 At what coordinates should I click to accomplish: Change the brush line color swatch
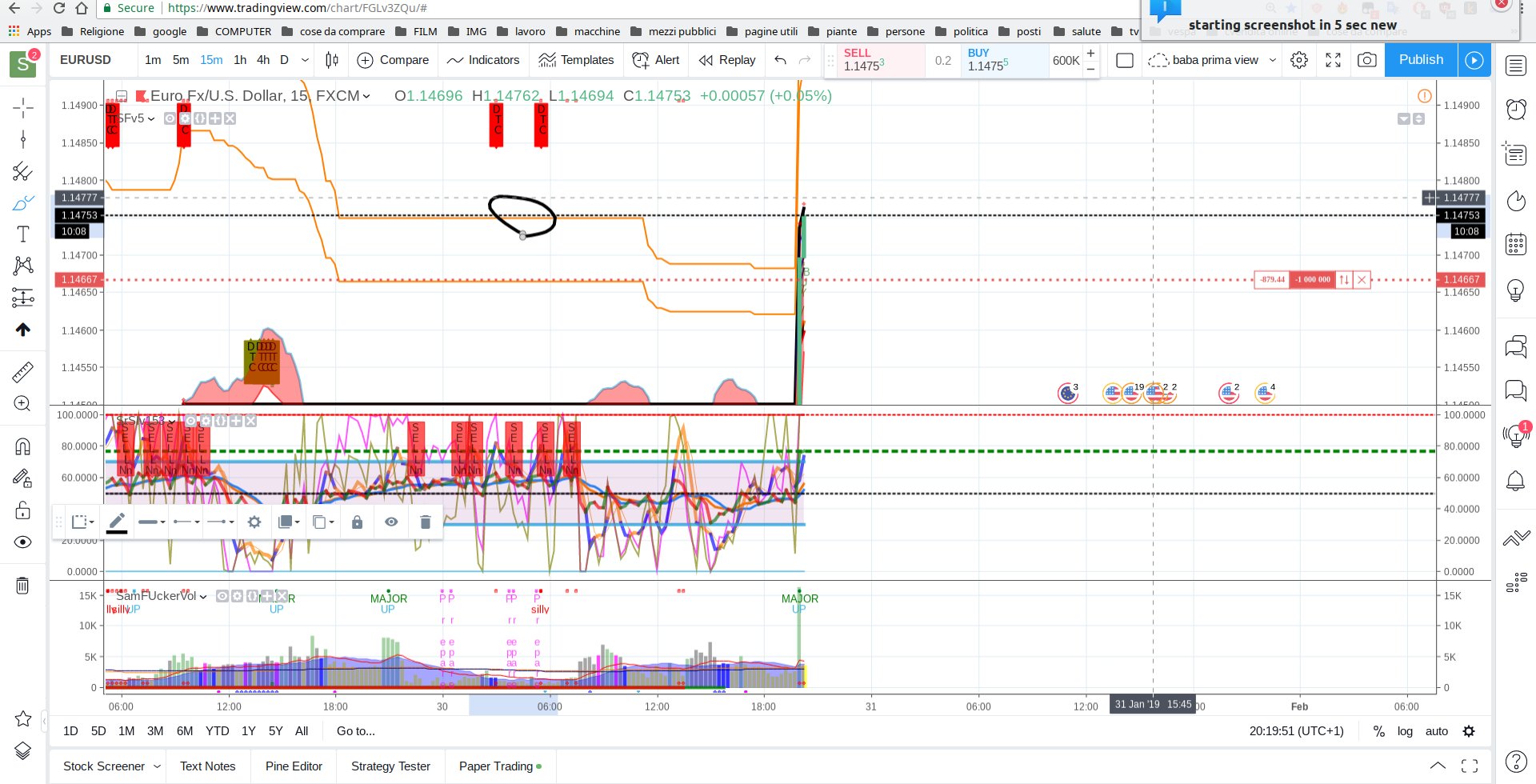click(x=117, y=522)
